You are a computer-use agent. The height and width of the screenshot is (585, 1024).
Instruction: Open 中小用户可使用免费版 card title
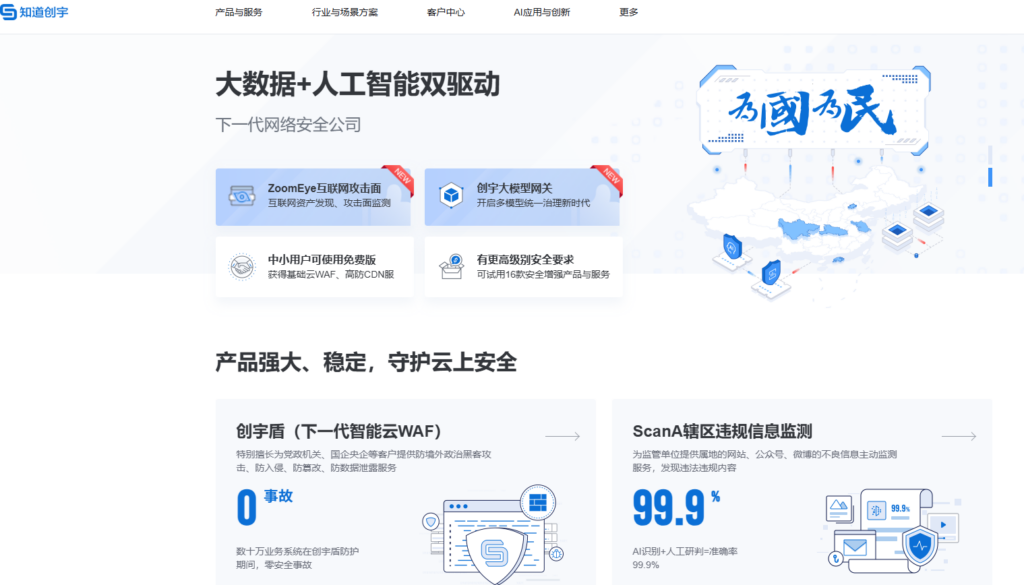pos(321,259)
